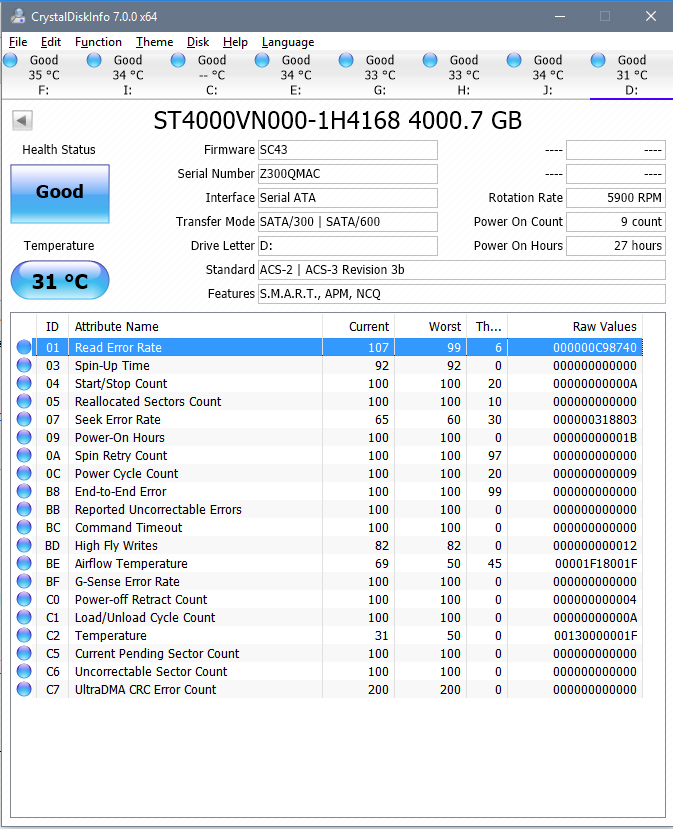The width and height of the screenshot is (673, 829).
Task: Click the status orb for High Fly Writes
Action: click(x=24, y=545)
